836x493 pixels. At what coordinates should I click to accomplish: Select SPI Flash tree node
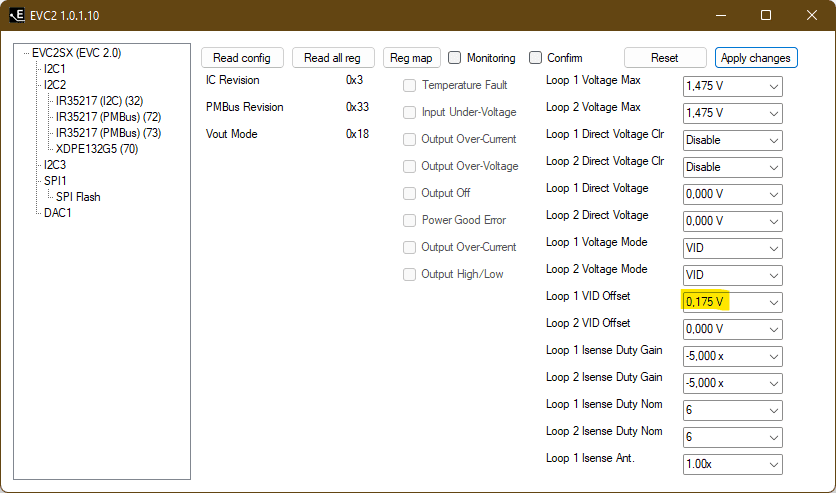pyautogui.click(x=78, y=197)
